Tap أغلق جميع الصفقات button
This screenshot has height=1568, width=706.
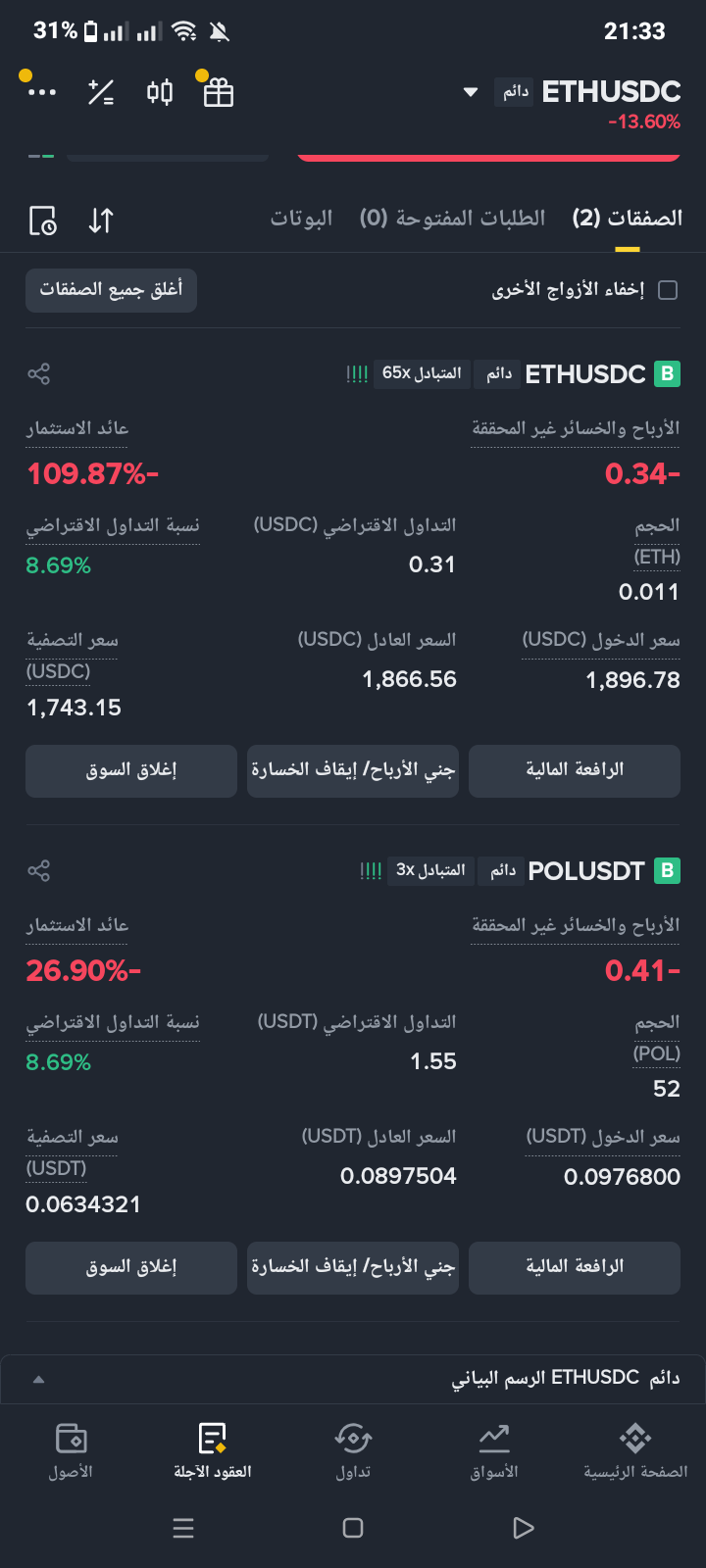(x=111, y=290)
